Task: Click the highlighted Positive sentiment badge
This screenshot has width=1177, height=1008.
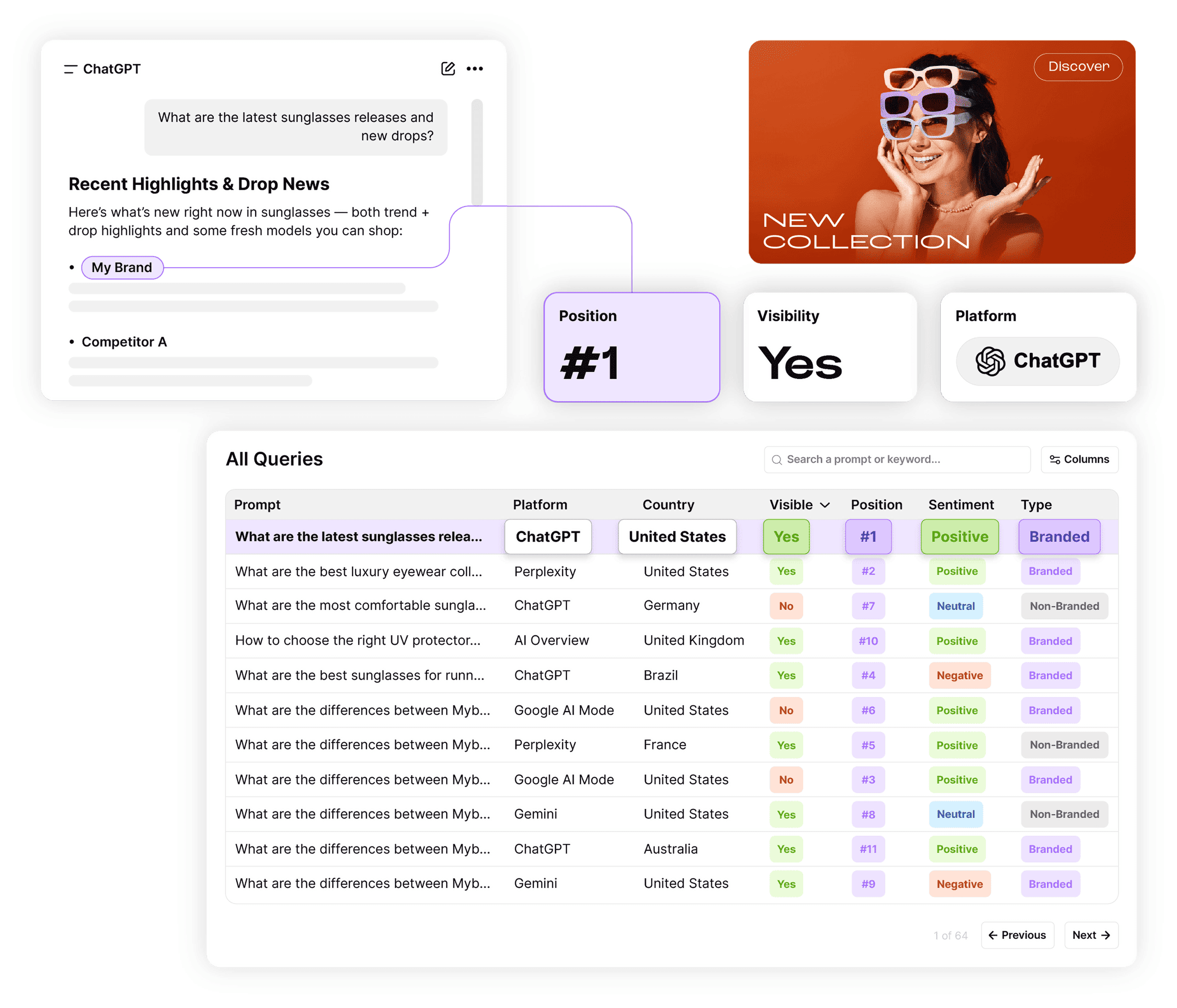Action: [959, 536]
